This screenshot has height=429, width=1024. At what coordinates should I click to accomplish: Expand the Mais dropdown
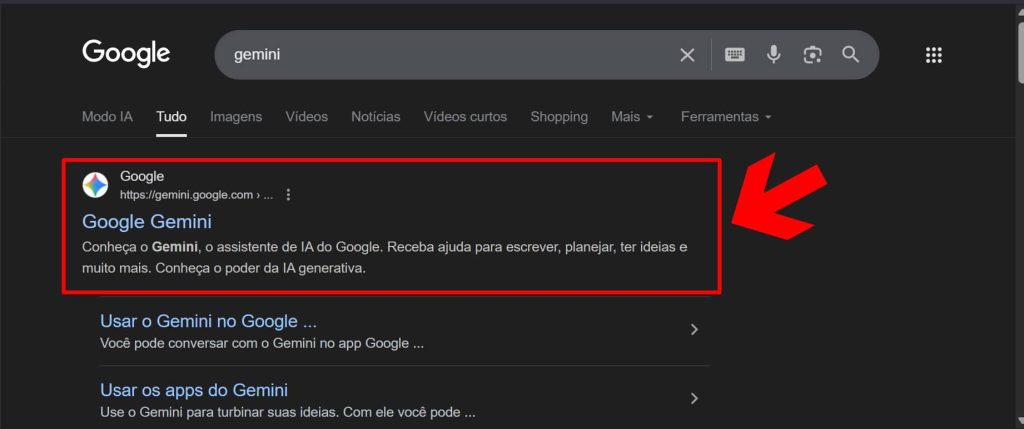(x=632, y=117)
